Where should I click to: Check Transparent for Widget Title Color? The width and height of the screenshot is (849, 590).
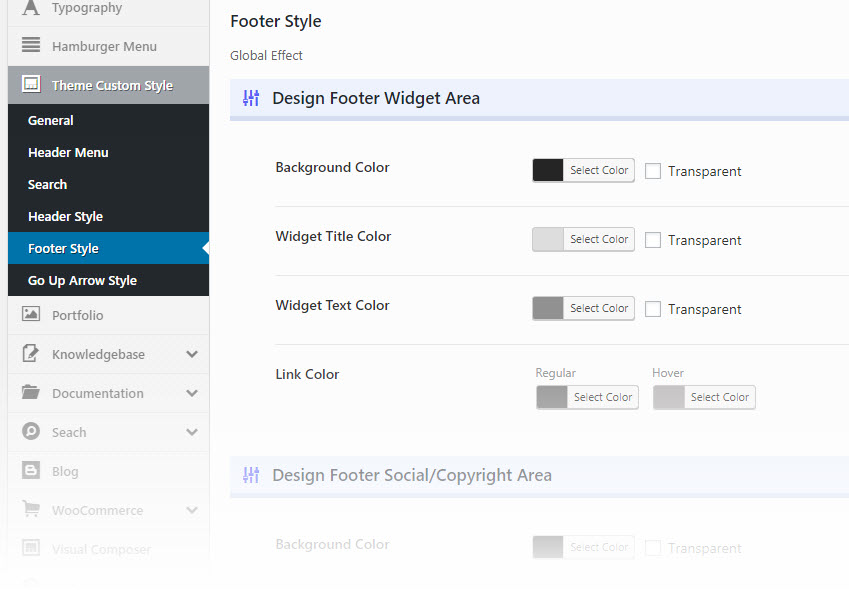tap(653, 240)
